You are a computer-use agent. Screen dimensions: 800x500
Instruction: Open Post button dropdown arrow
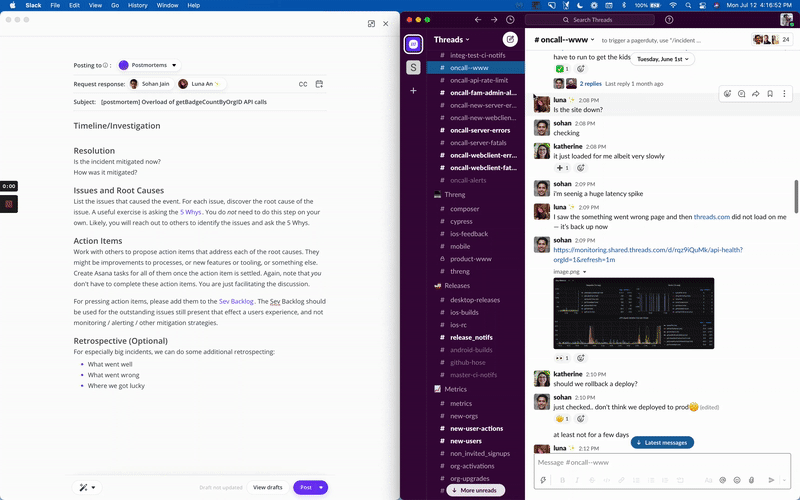point(321,487)
